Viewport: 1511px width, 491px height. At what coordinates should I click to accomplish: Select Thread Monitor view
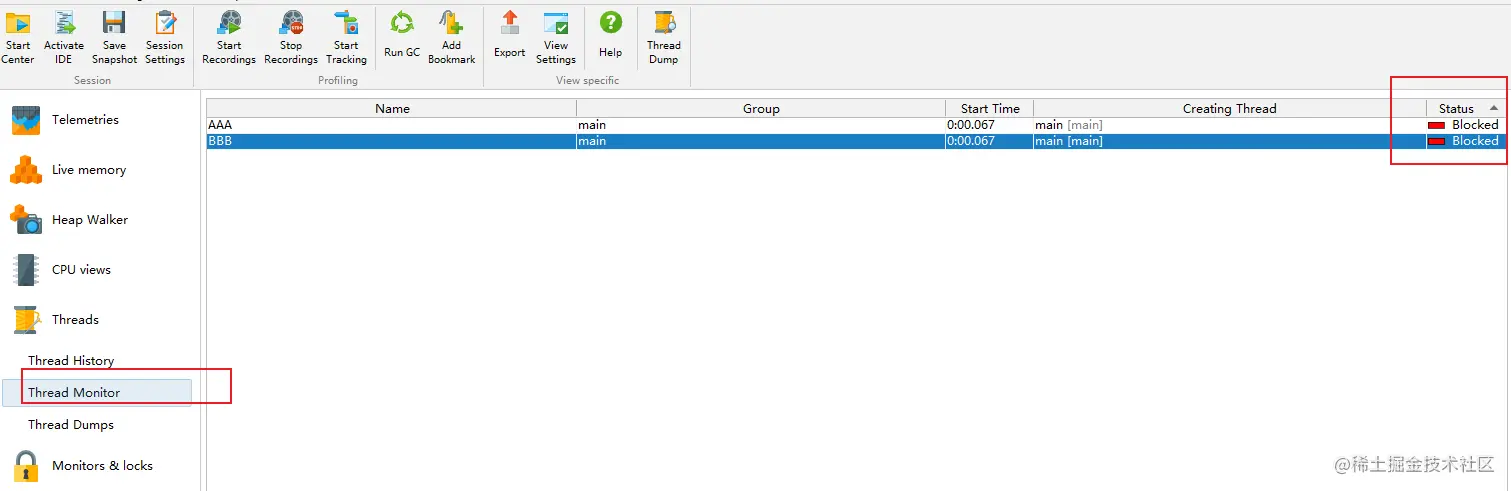tap(97, 393)
